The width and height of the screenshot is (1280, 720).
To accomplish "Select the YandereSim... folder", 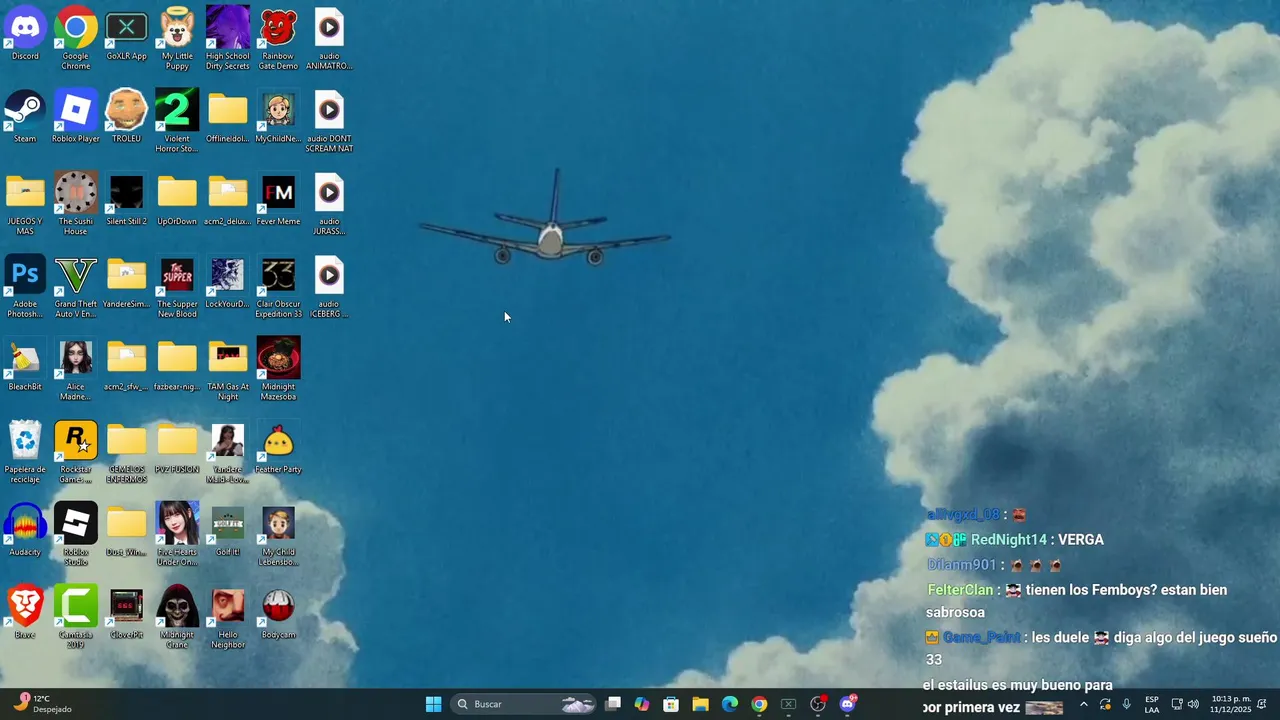I will [x=126, y=283].
